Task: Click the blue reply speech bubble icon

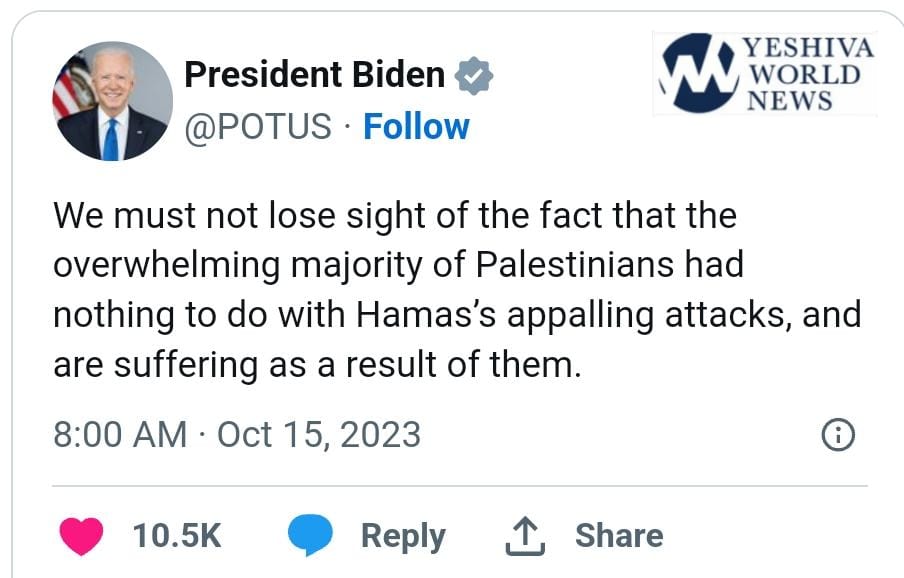Action: 310,536
